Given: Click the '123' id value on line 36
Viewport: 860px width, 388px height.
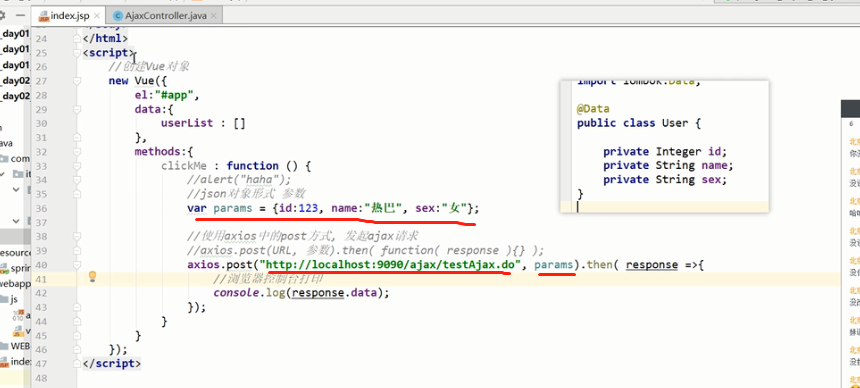Looking at the screenshot, I should [x=309, y=209].
